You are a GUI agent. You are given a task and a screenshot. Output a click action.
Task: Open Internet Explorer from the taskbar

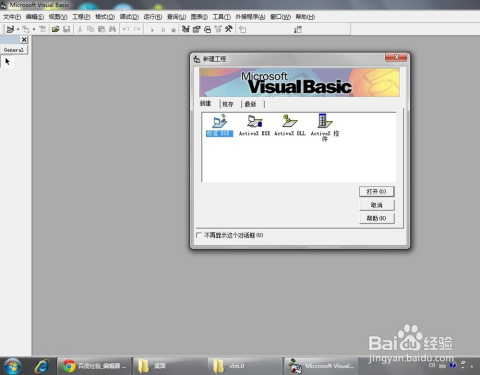(42, 366)
